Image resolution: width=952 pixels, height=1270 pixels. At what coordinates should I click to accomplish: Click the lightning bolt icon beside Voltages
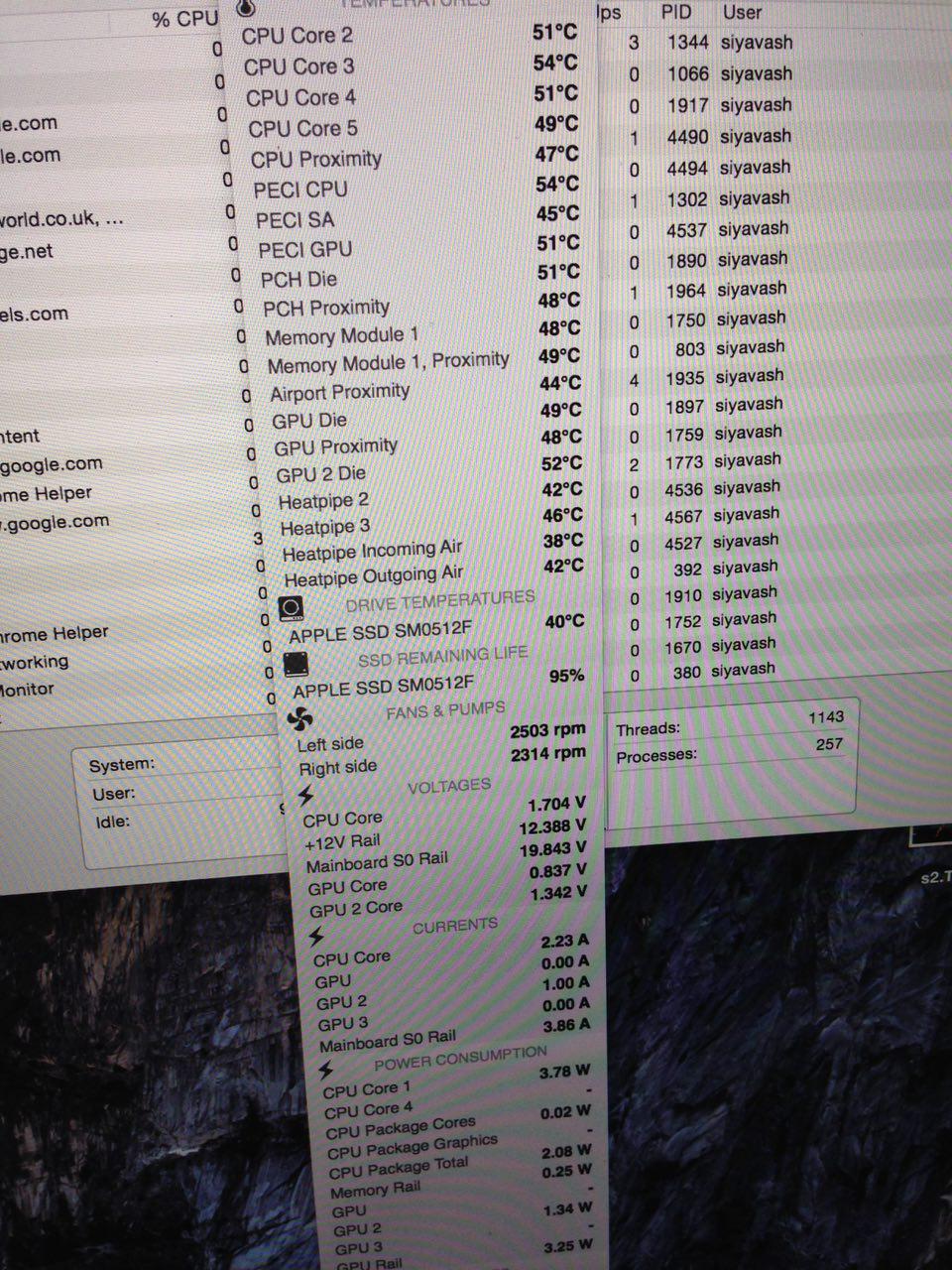click(305, 795)
